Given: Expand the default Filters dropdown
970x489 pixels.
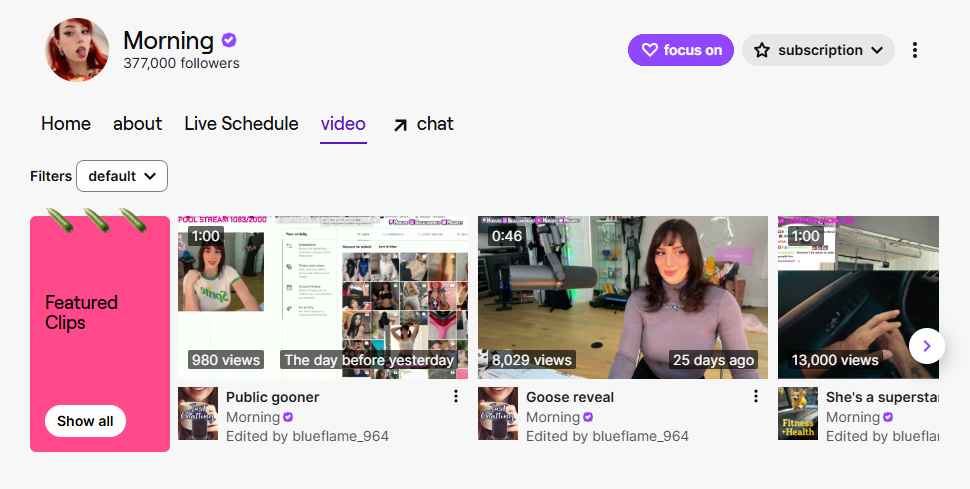Looking at the screenshot, I should pos(122,176).
